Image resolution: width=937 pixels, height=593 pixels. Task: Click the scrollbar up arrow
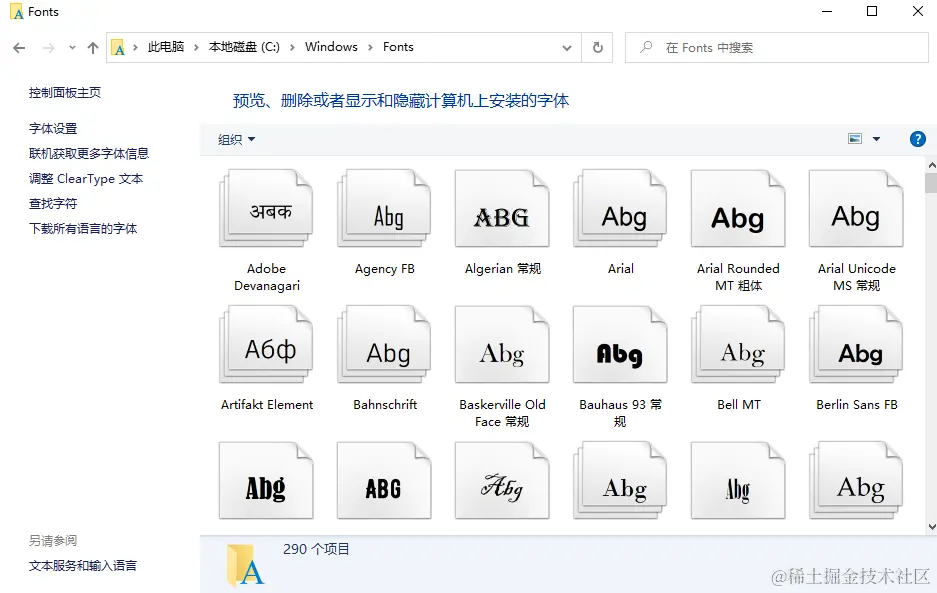[x=931, y=164]
